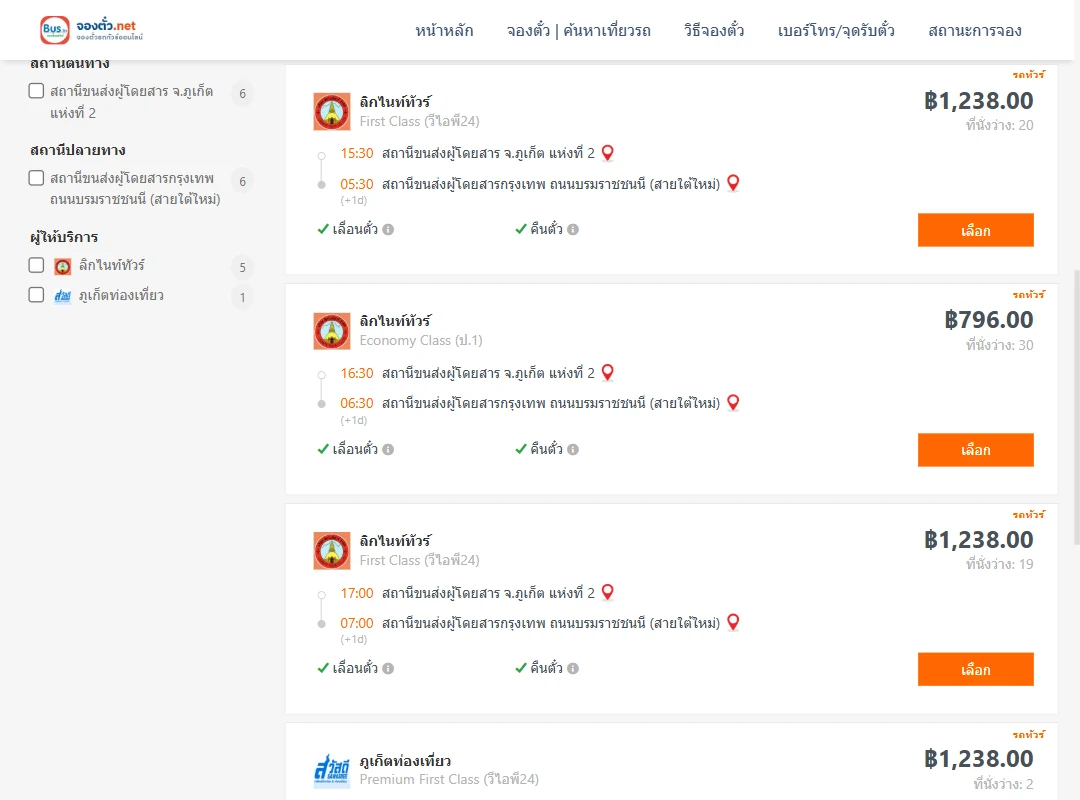Click map pin beside 07:00 arrival station
The image size is (1080, 800).
(x=734, y=622)
